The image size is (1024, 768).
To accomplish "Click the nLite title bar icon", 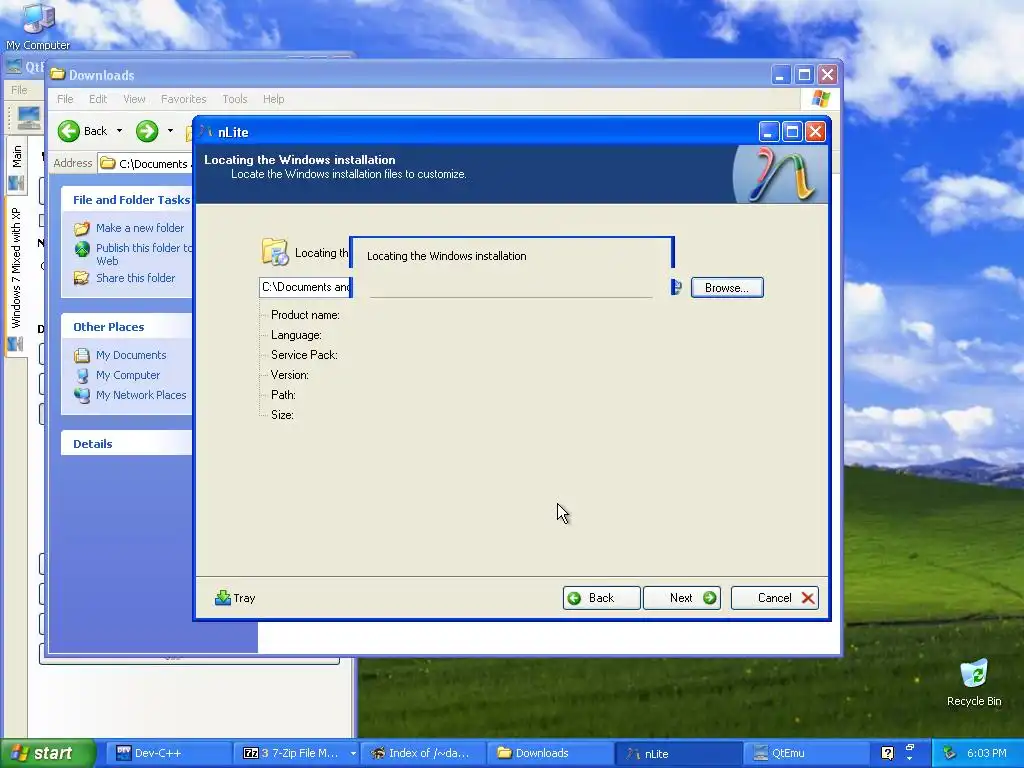I will tap(206, 132).
